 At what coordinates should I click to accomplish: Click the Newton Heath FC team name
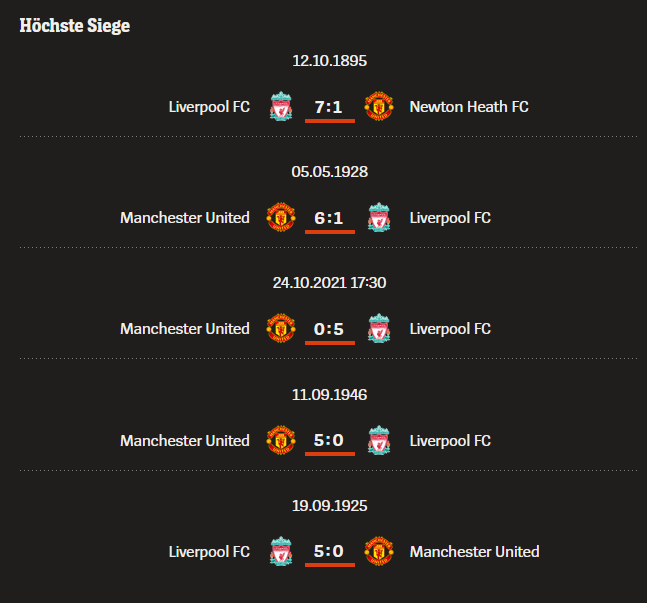tap(469, 106)
